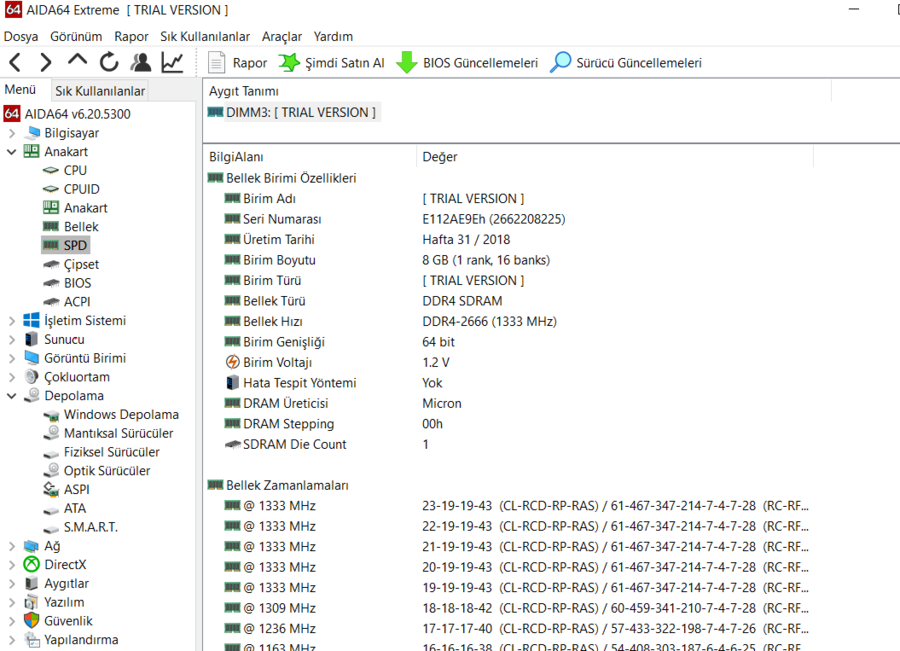The image size is (900, 651).
Task: Expand the İşletim Sistemi node
Action: 12,321
